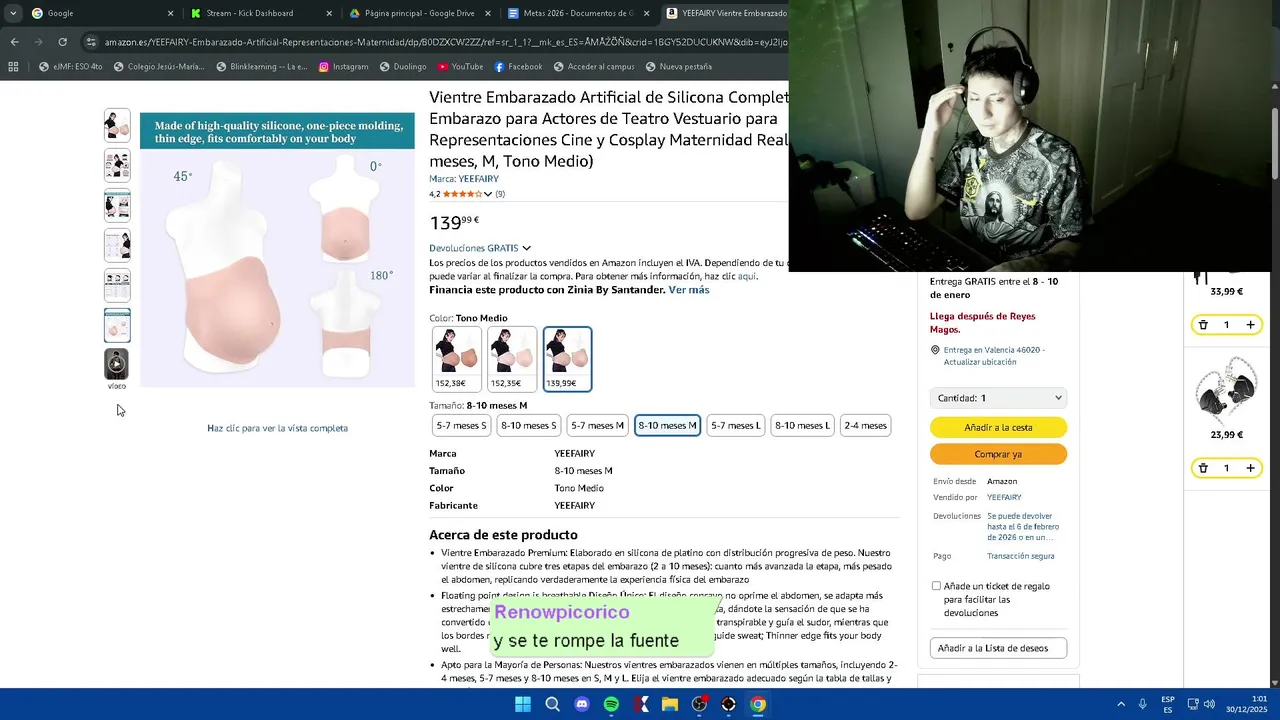Tick the Añade un ticket de regalo checkbox
This screenshot has height=720, width=1280.
pos(936,586)
